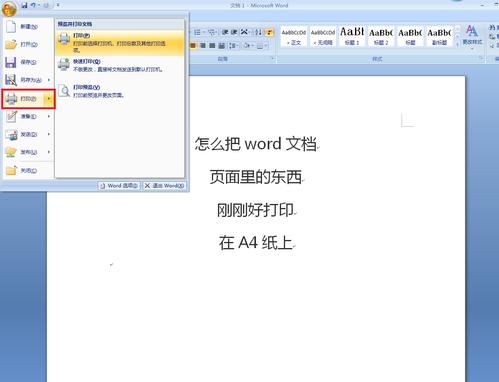Screen dimensions: 499x382
Task: Click the align right icon
Action: click(x=203, y=46)
